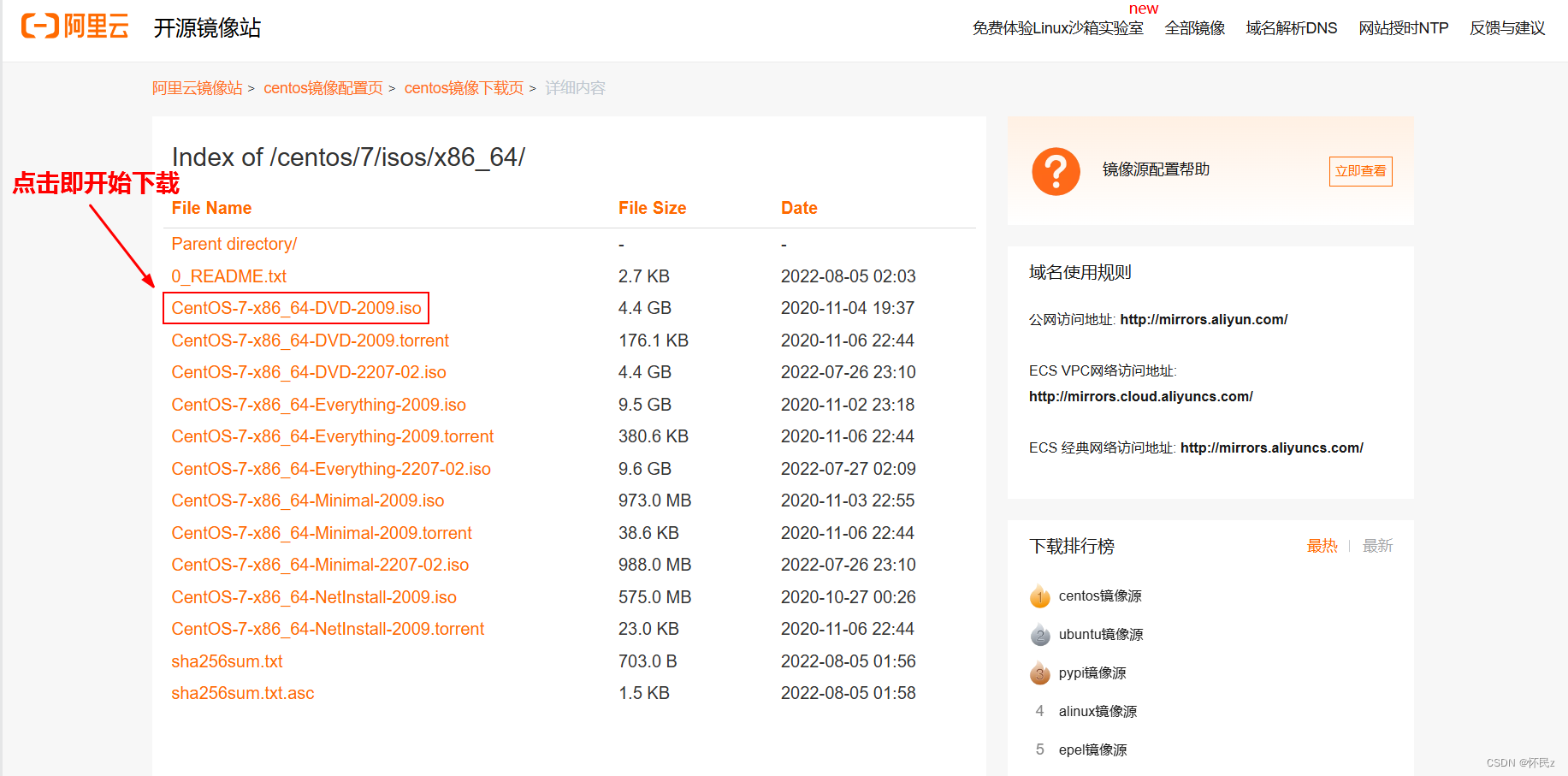The height and width of the screenshot is (776, 1568).
Task: Open the 反馈与建议 menu item
Action: [1507, 28]
